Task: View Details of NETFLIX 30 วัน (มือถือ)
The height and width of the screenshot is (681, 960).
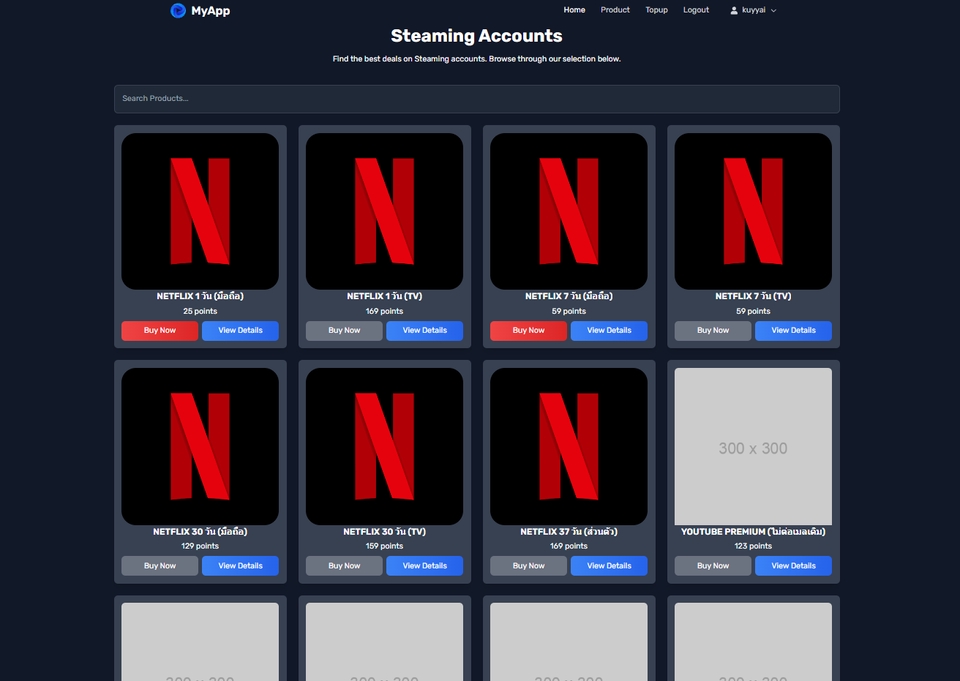Action: click(x=240, y=566)
